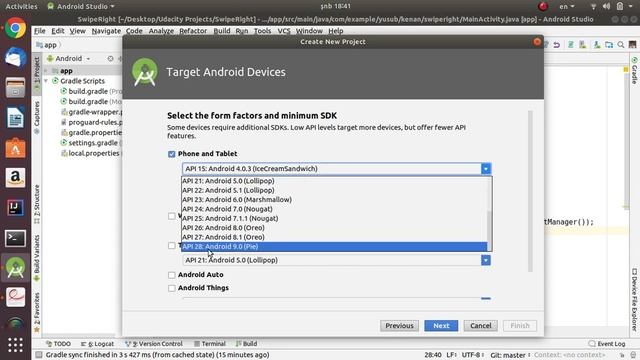Expand the app tree node

(46, 71)
